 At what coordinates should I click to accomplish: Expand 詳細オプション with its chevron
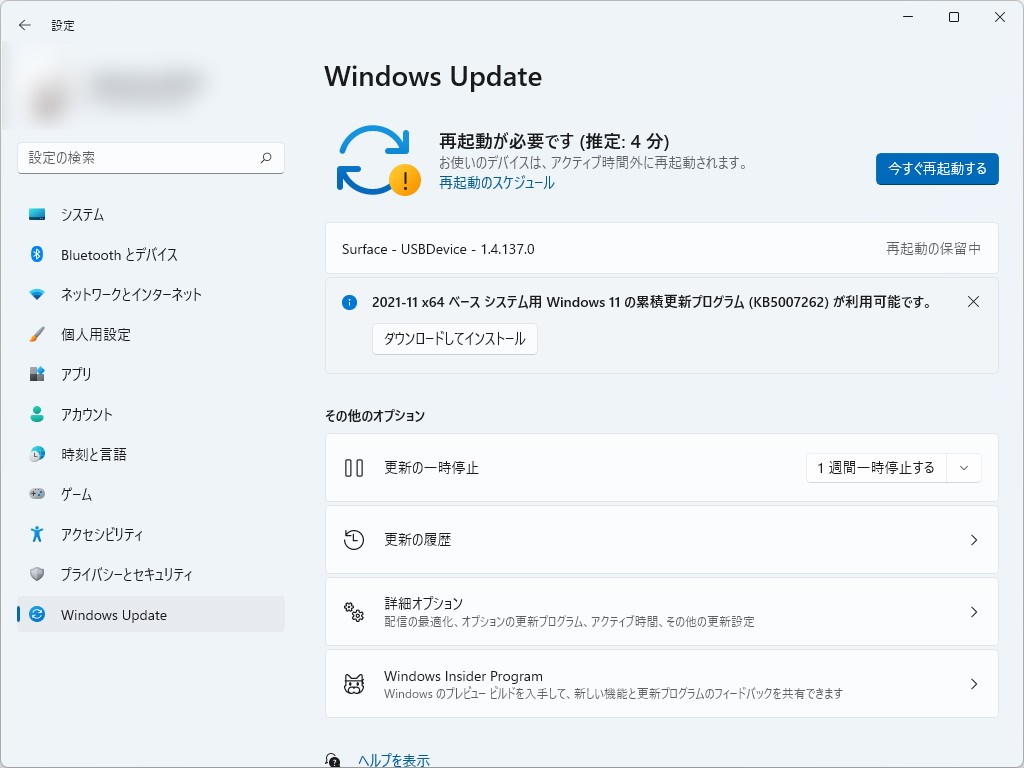point(973,611)
